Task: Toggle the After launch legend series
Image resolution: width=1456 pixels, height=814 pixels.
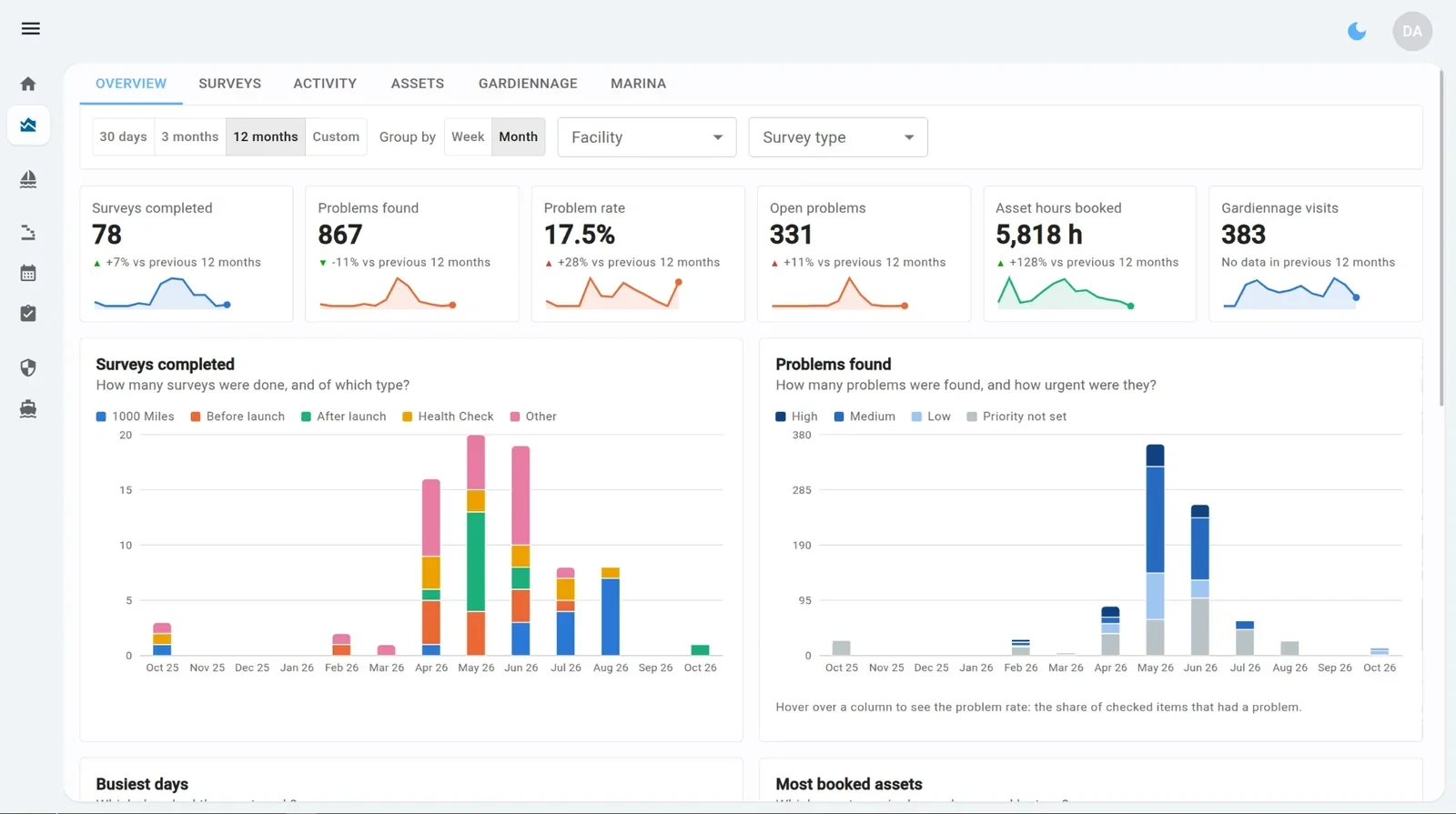Action: pyautogui.click(x=344, y=417)
